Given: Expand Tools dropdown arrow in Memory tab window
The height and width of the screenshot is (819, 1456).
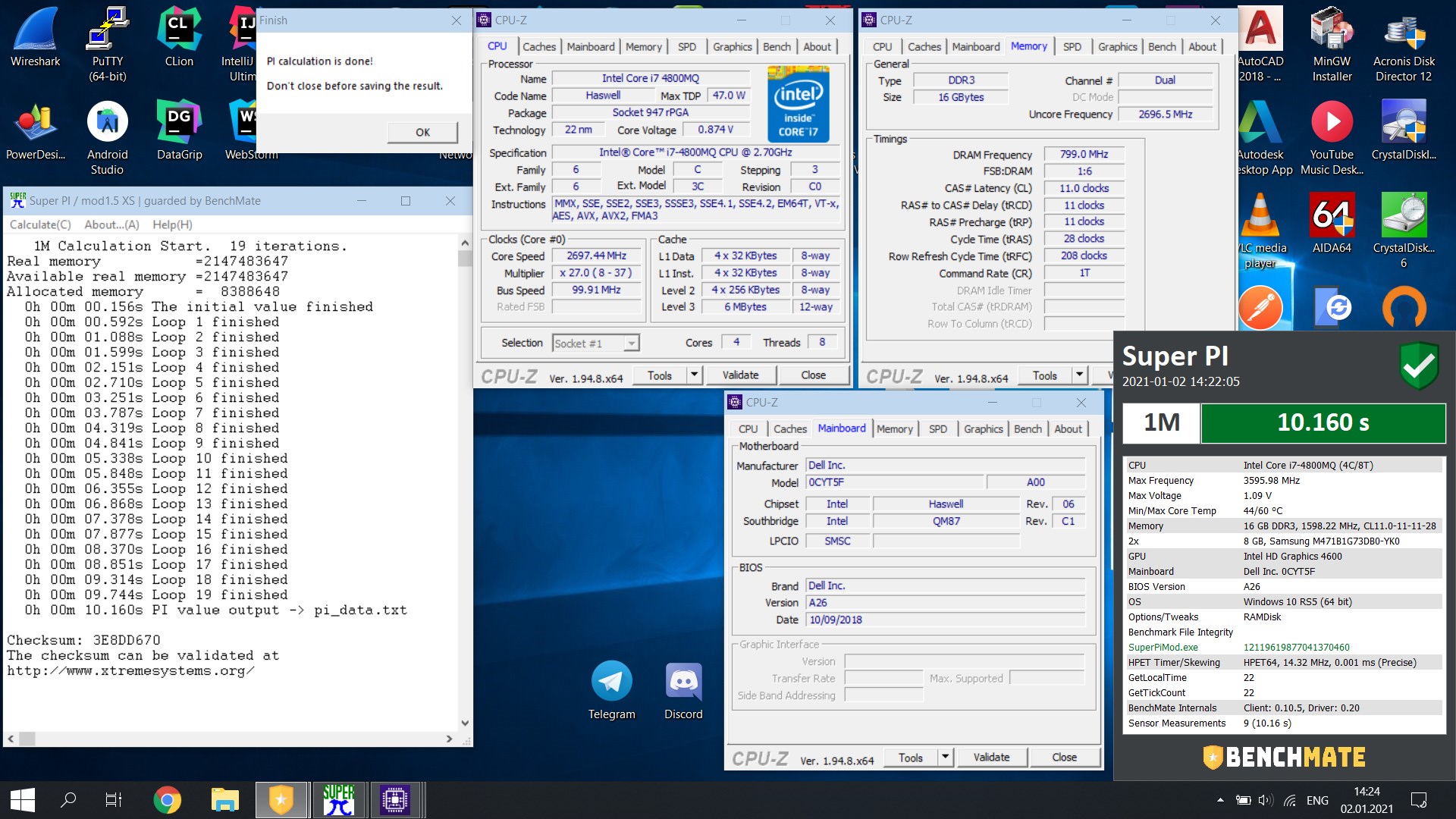Looking at the screenshot, I should point(1079,375).
